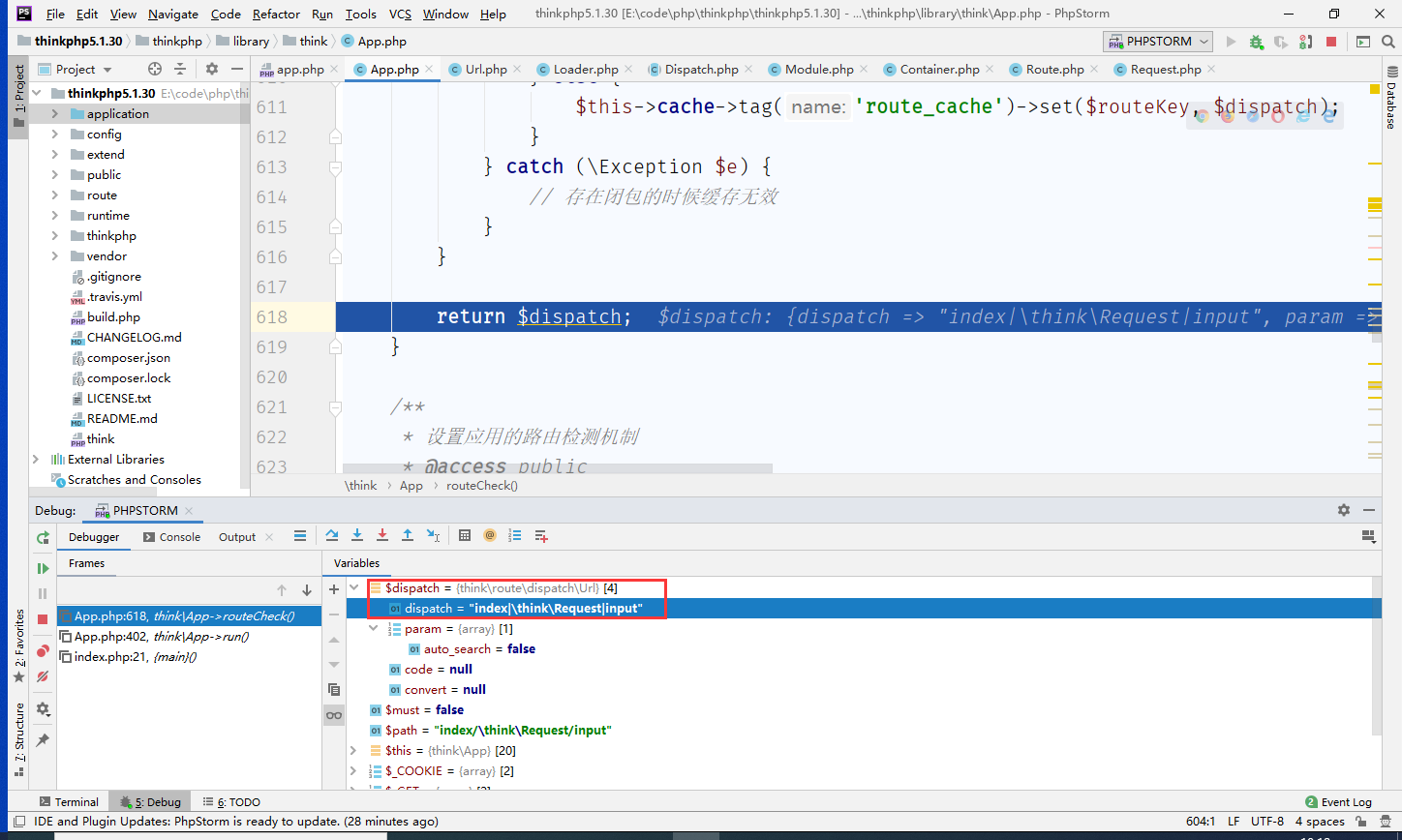
Task: Expand the vendor folder
Action: click(55, 255)
